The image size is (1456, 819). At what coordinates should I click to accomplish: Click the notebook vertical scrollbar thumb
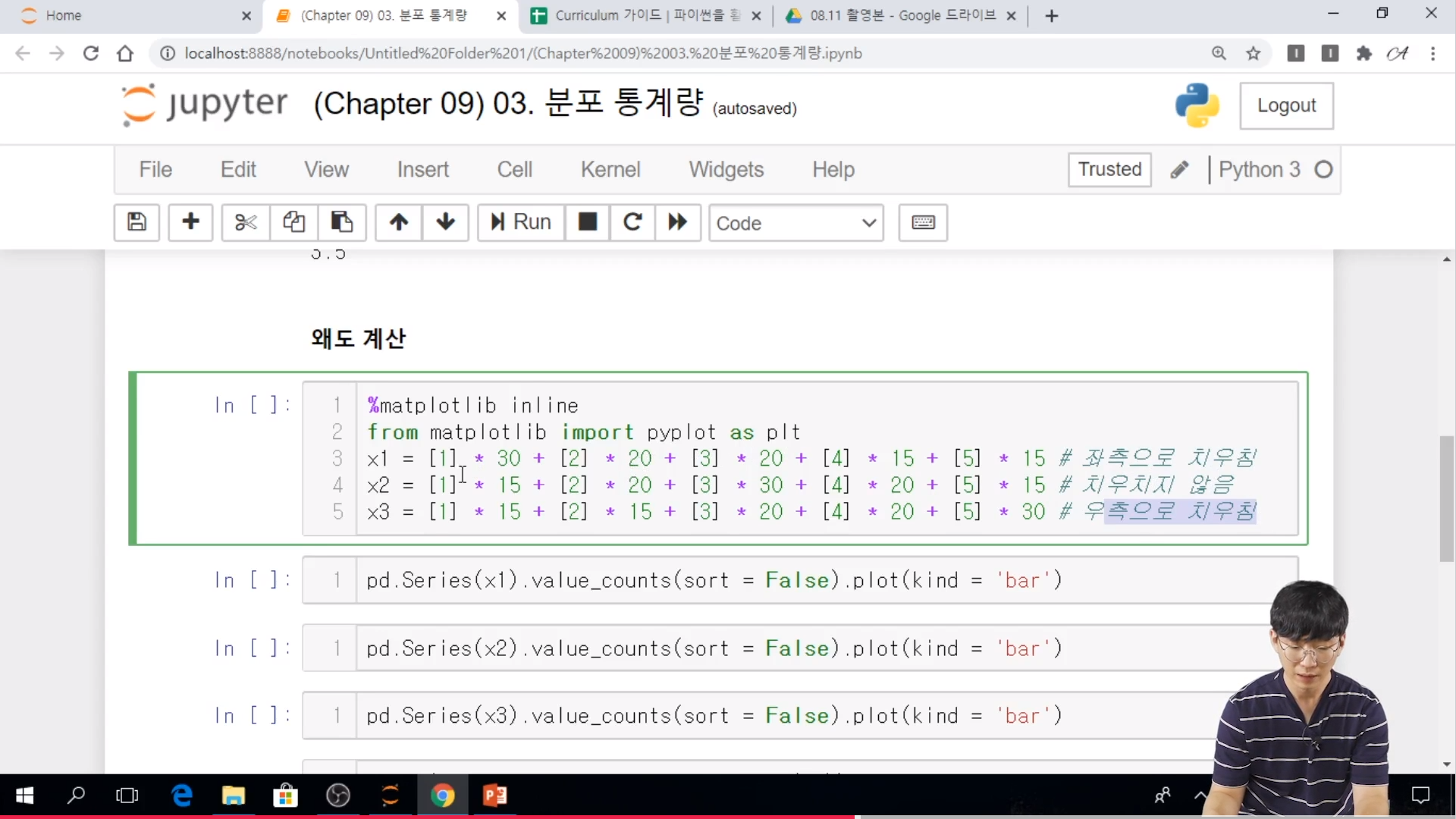(x=1447, y=498)
